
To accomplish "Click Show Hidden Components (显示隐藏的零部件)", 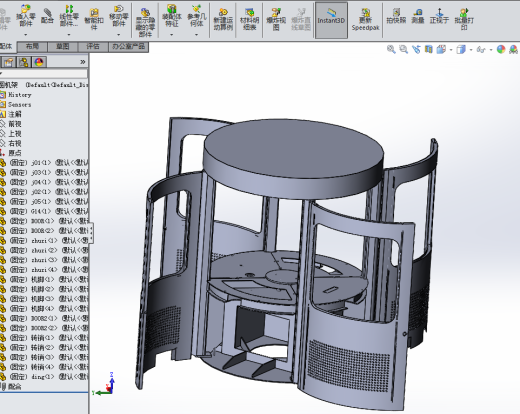I will tap(145, 22).
